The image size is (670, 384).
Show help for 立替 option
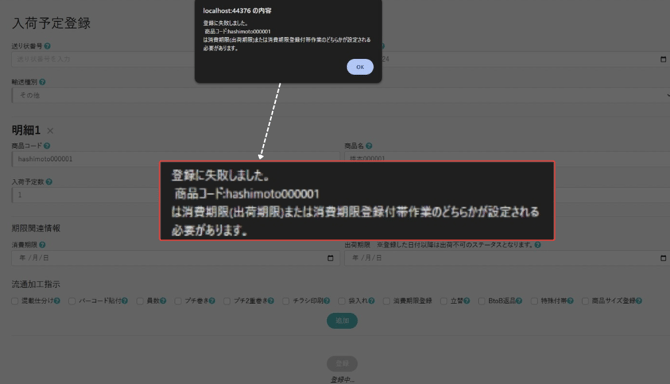coord(467,301)
